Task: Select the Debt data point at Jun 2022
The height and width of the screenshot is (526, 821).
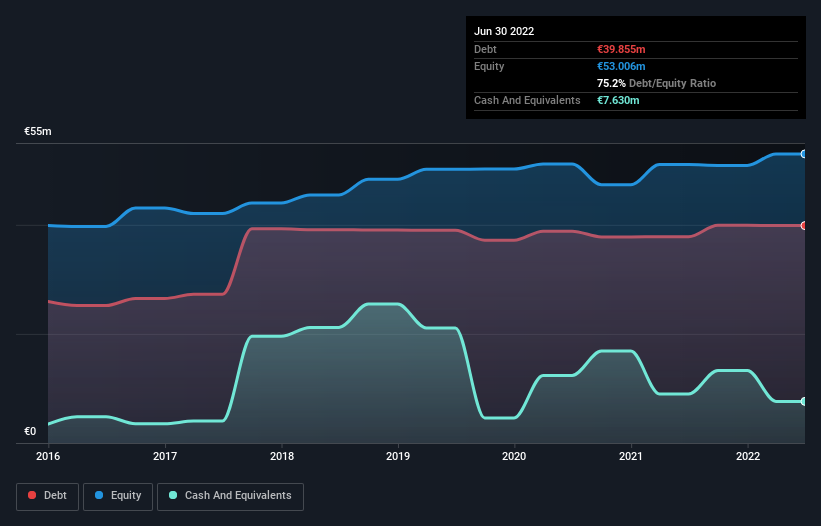Action: [x=804, y=226]
